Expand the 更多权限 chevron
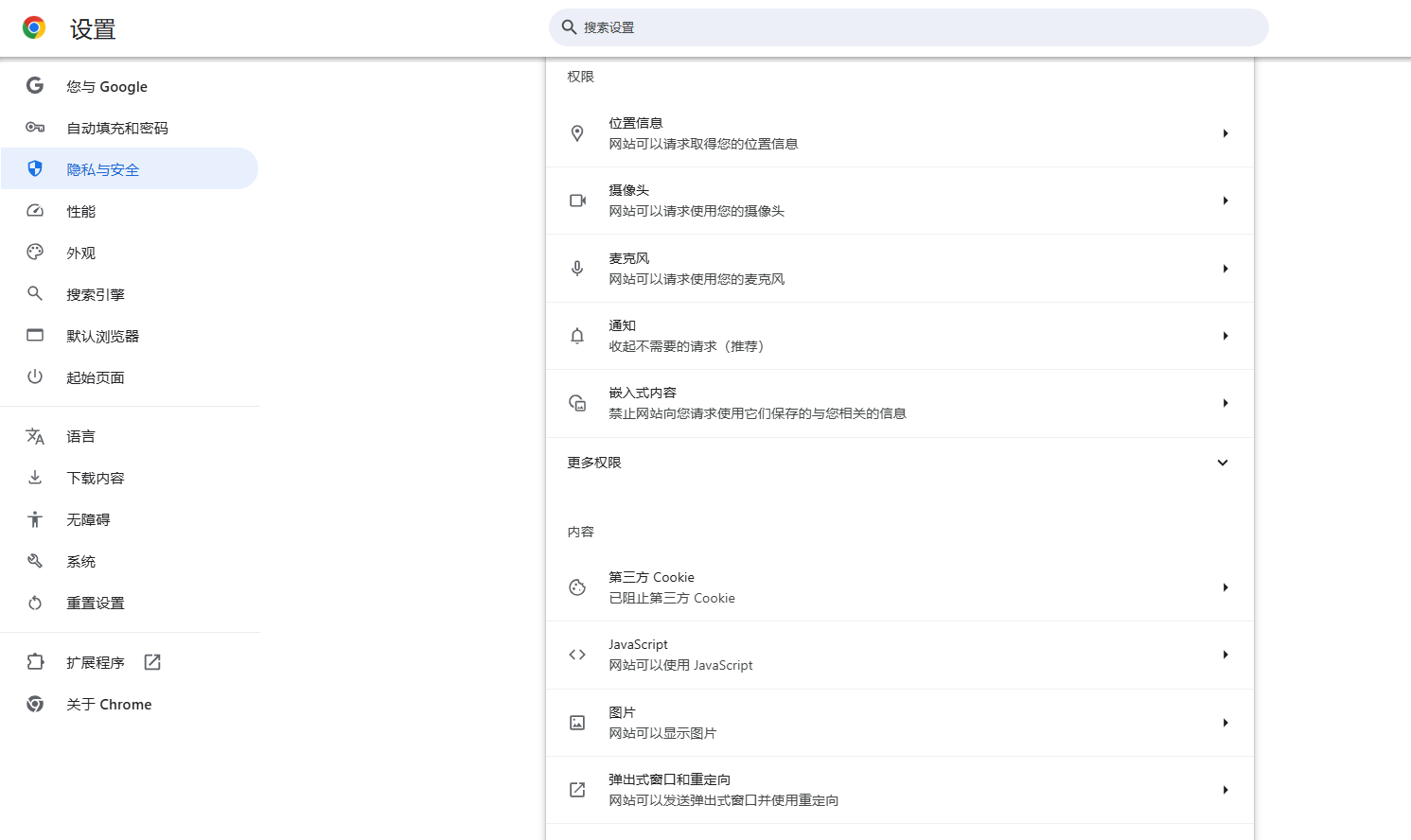Screen dimensions: 1411x840 (x=1223, y=463)
